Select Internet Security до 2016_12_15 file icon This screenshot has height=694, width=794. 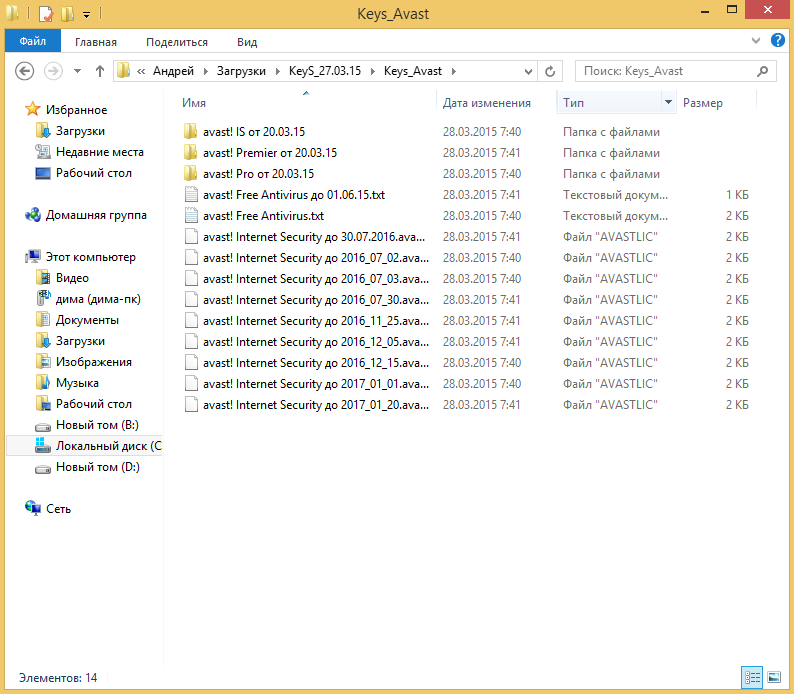point(191,362)
